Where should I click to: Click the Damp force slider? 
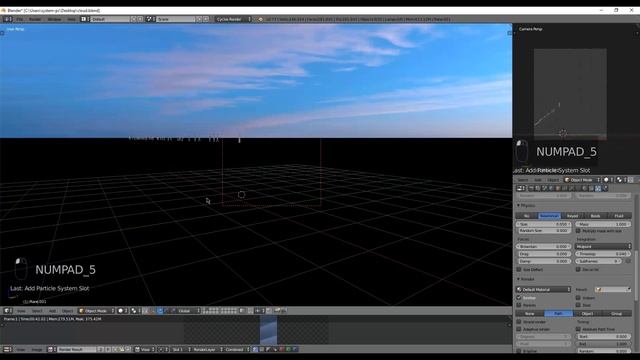(544, 261)
